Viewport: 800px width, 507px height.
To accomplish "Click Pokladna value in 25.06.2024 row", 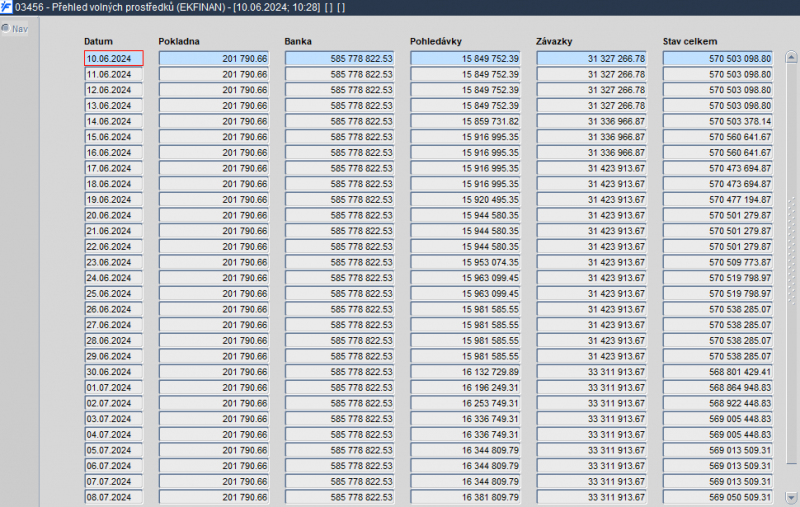I will click(214, 293).
